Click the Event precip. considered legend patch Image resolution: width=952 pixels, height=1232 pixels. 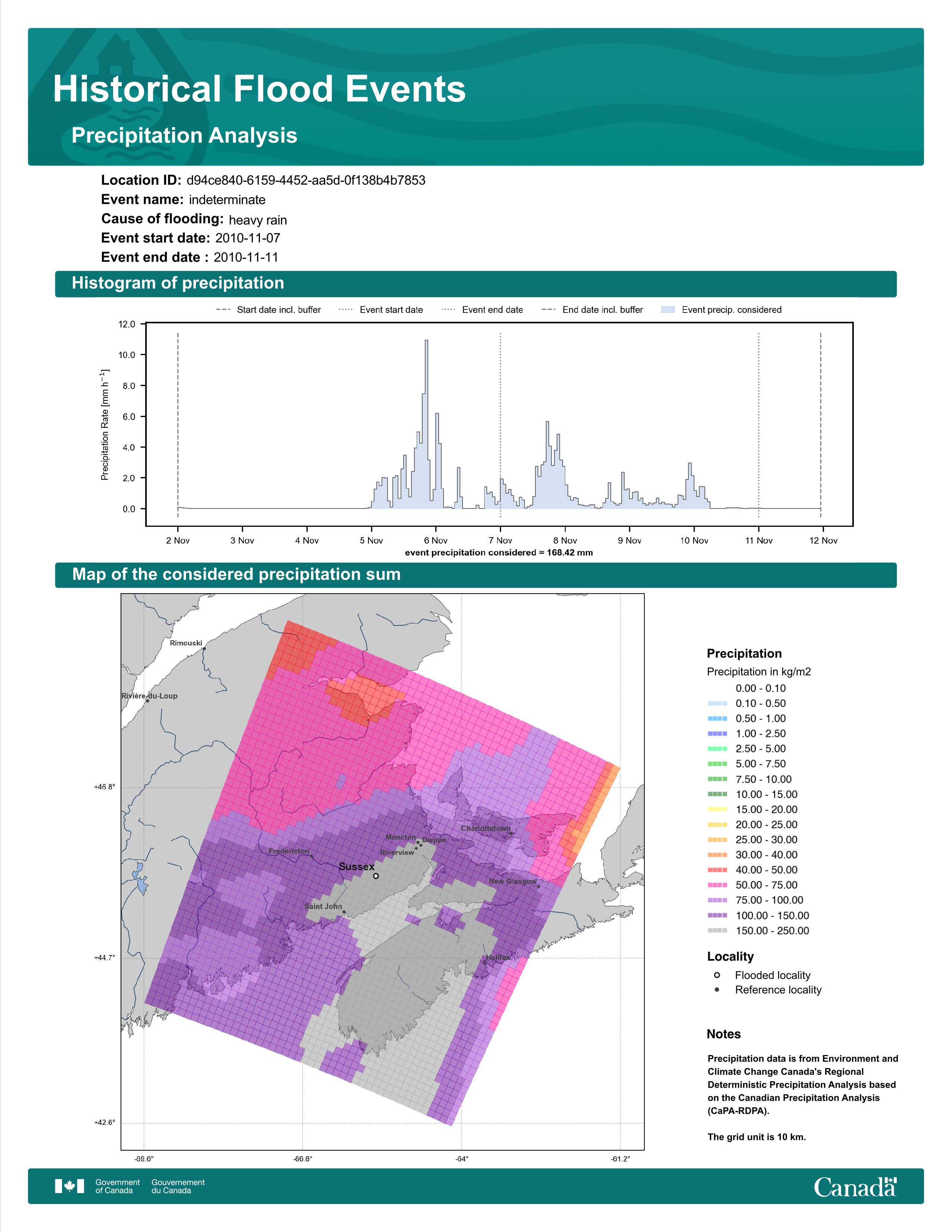pyautogui.click(x=668, y=310)
